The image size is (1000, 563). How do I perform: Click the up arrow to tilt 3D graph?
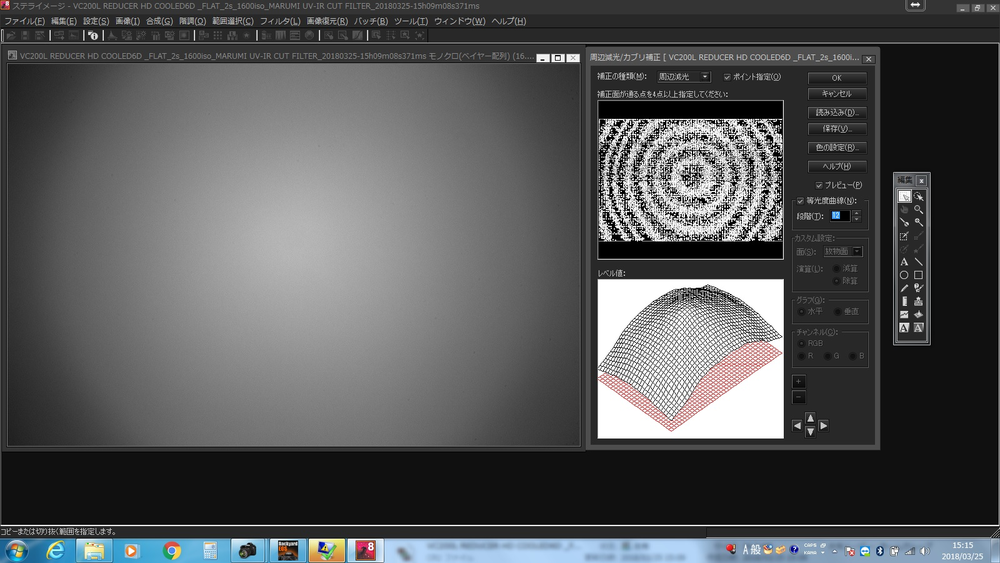pos(810,417)
